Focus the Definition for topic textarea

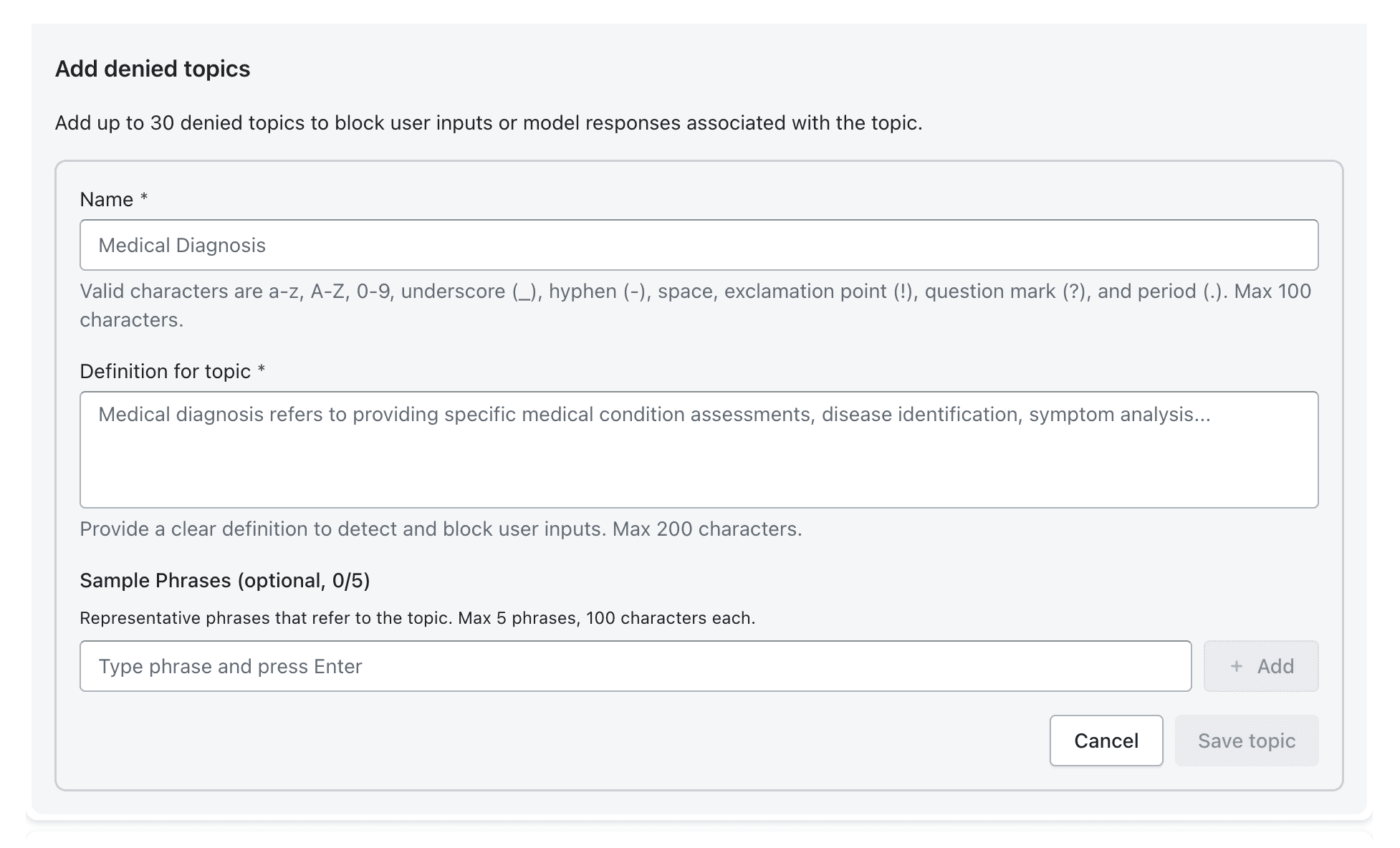699,450
